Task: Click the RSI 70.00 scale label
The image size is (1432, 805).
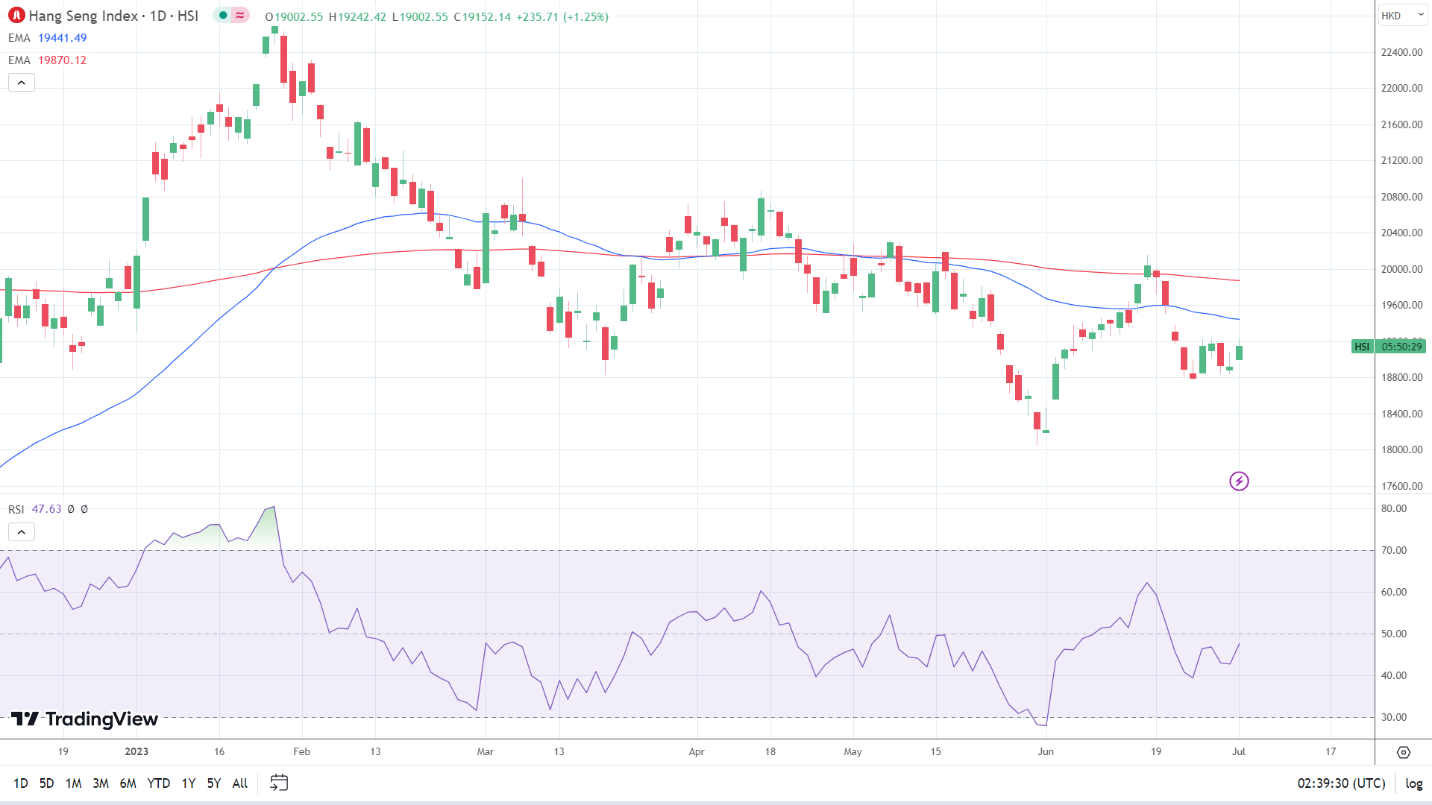Action: [x=1395, y=550]
